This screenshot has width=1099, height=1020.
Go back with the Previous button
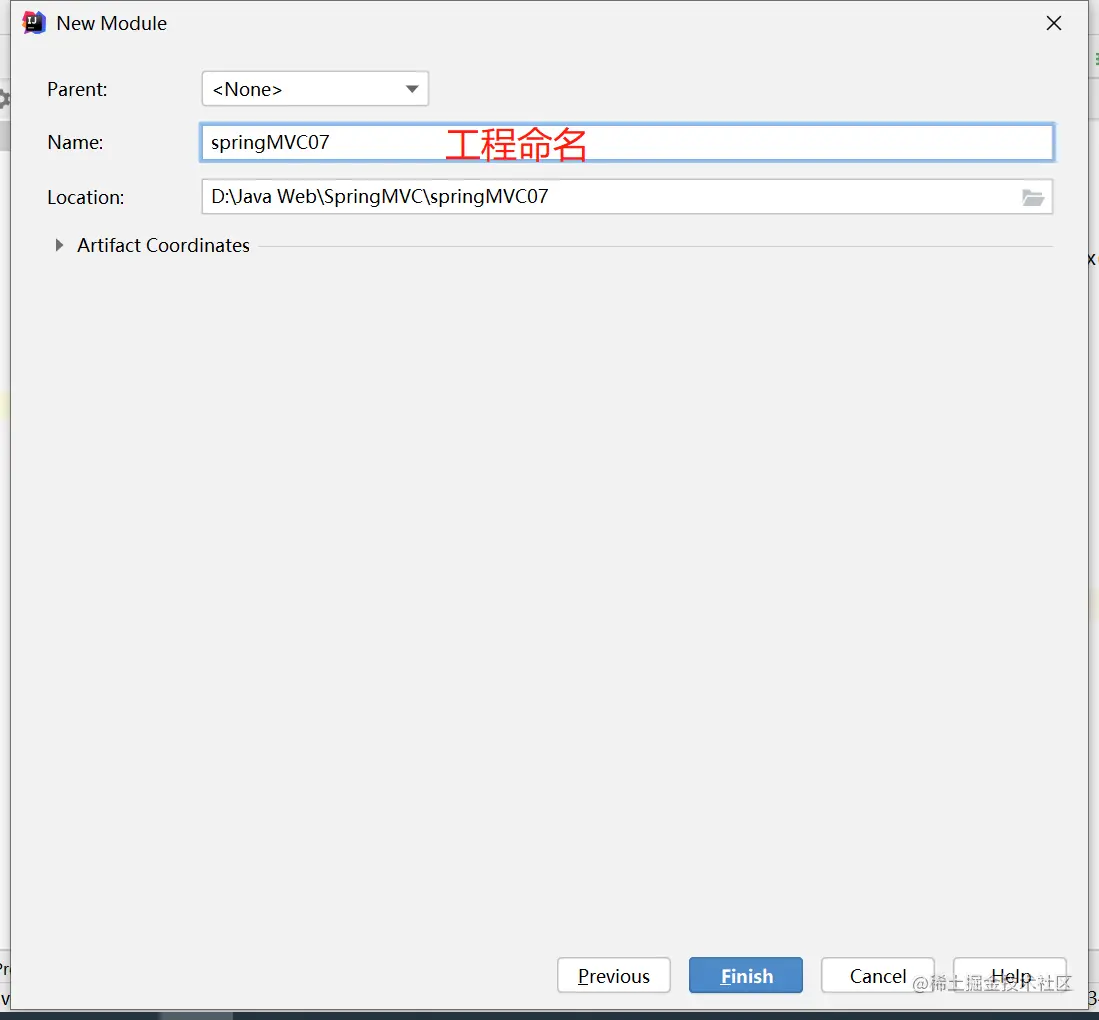tap(613, 975)
